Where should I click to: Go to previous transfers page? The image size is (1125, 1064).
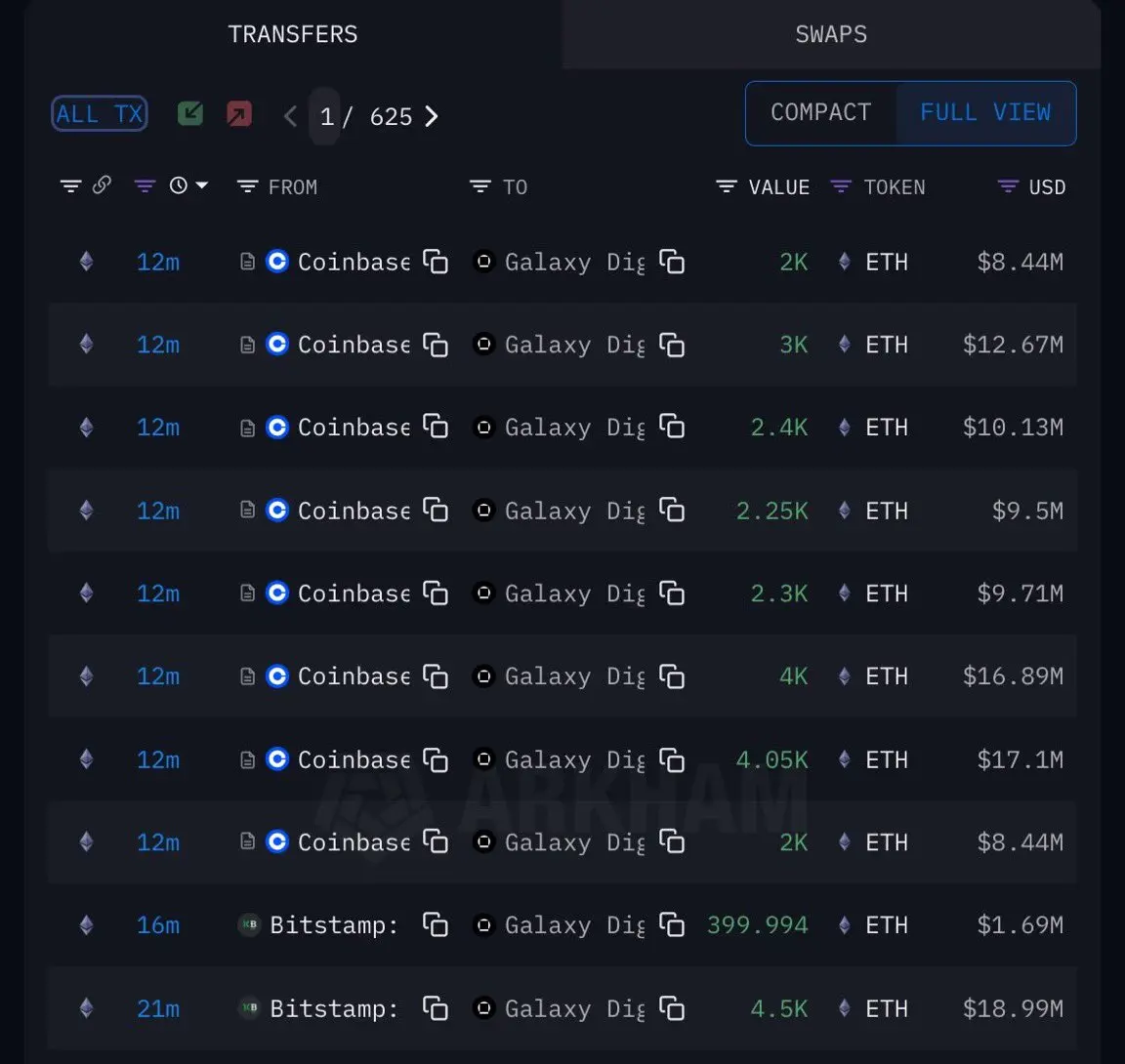click(x=290, y=116)
